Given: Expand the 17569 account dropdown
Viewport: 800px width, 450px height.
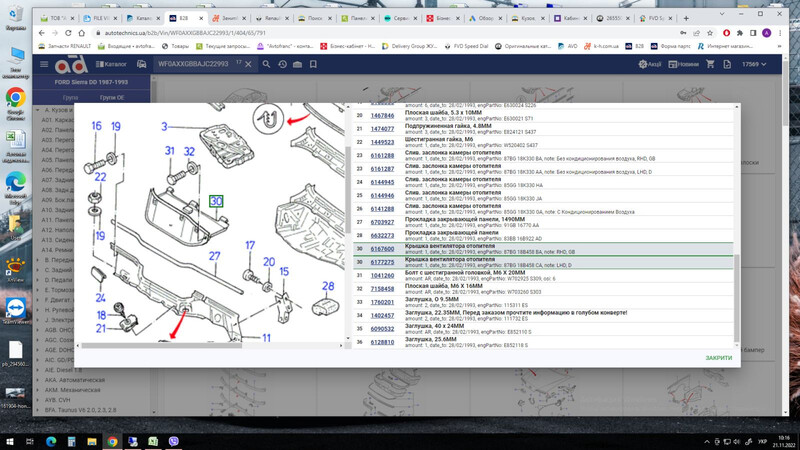Looking at the screenshot, I should (x=754, y=64).
